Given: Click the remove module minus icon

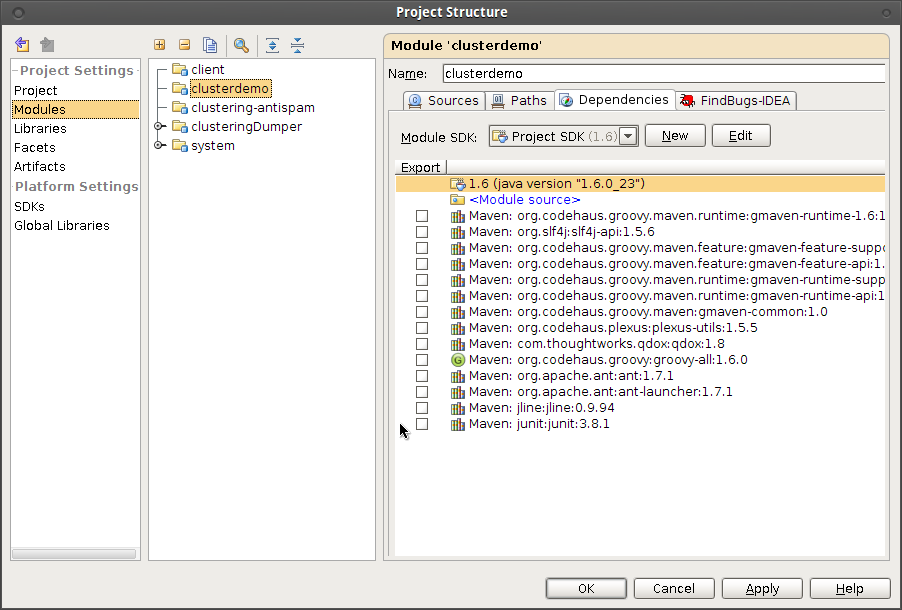Looking at the screenshot, I should [x=184, y=45].
